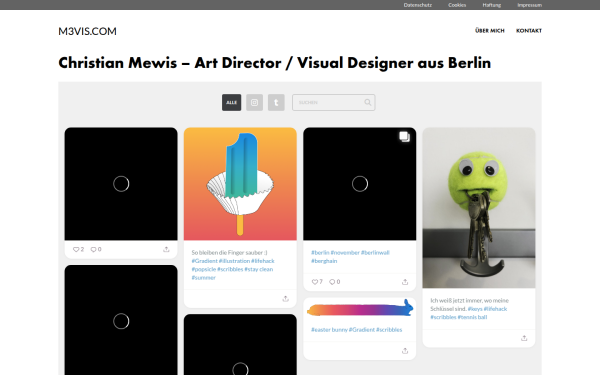Click the caption 'So bleiben die Finger sauber'
600x375 pixels.
(229, 253)
